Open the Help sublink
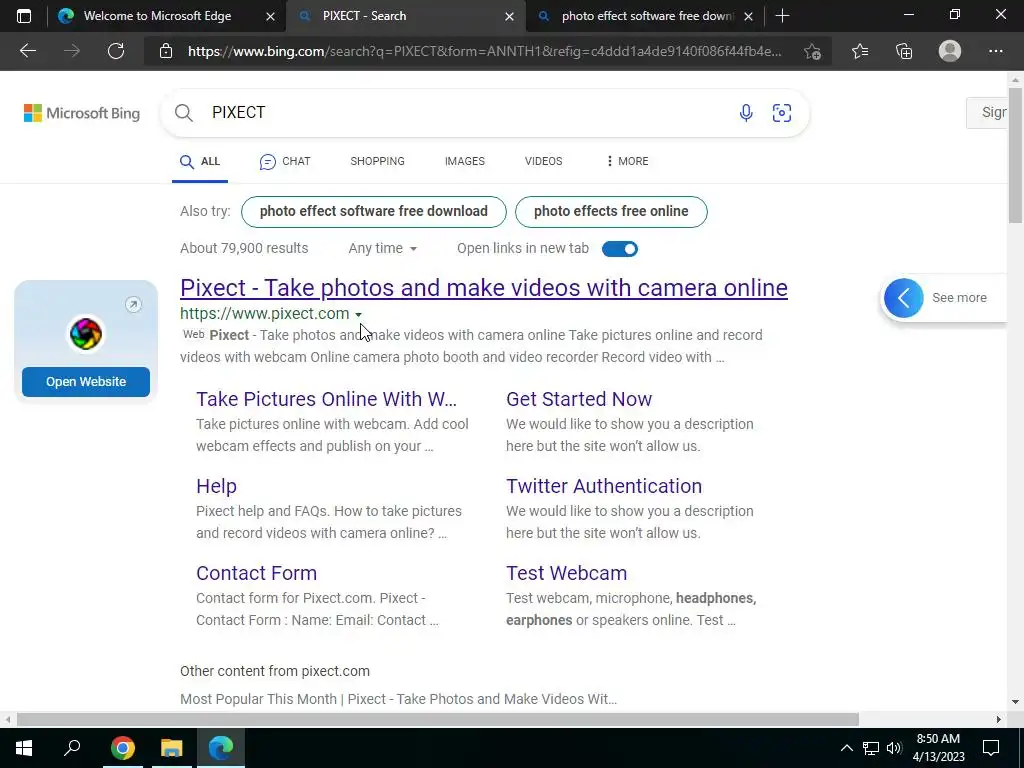Screen dimensions: 1024x768 216,486
